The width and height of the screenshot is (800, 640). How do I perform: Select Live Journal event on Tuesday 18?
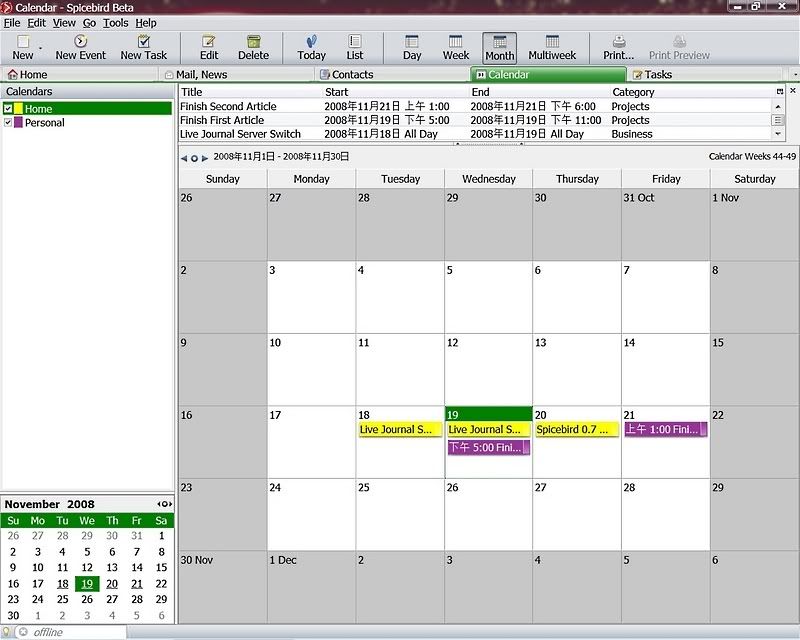[x=400, y=430]
